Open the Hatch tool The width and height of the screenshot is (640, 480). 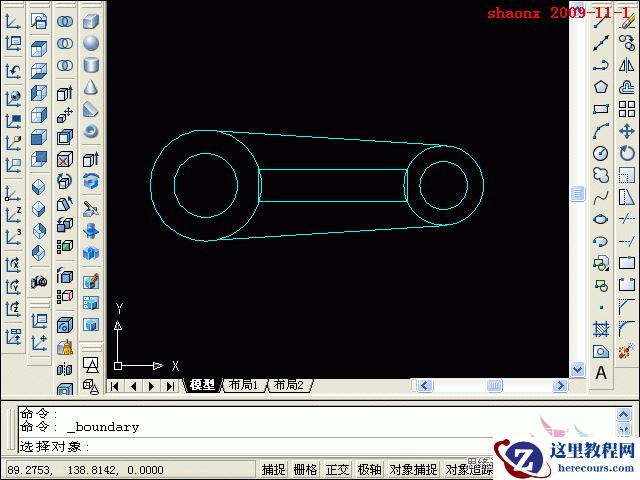(601, 329)
